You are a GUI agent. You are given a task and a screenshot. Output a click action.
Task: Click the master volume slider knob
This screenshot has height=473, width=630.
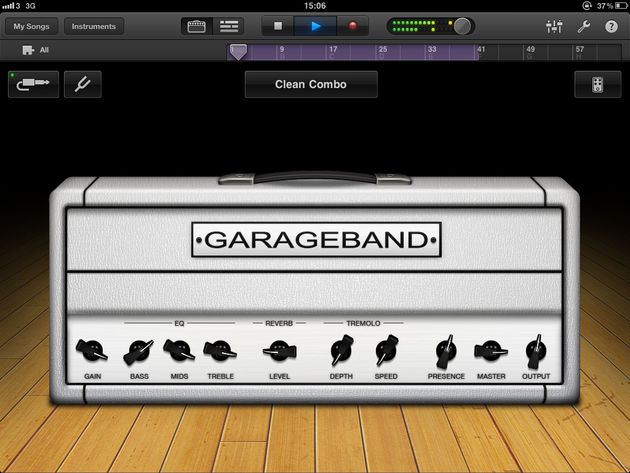click(462, 26)
